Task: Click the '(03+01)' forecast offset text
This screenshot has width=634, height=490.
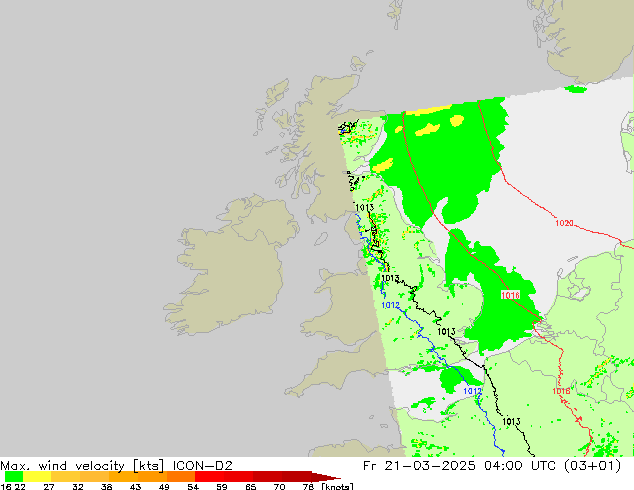Action: point(592,466)
